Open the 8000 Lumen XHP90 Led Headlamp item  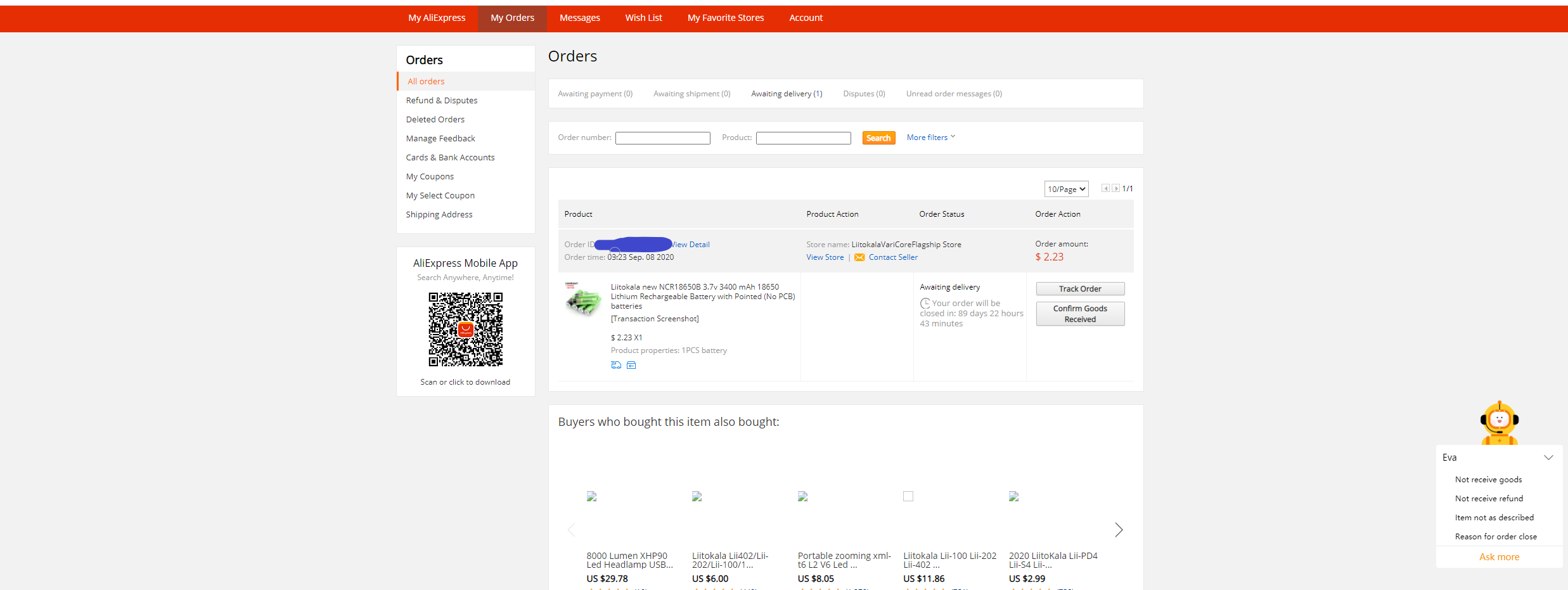[x=630, y=560]
